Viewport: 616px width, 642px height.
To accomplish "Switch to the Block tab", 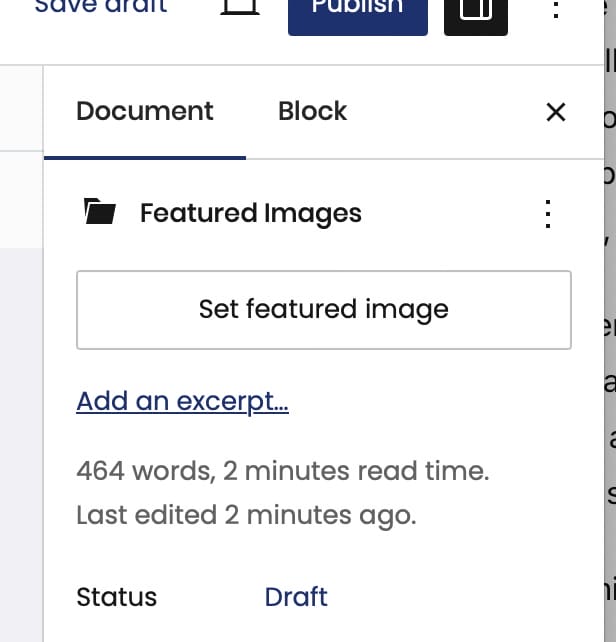I will pyautogui.click(x=313, y=111).
